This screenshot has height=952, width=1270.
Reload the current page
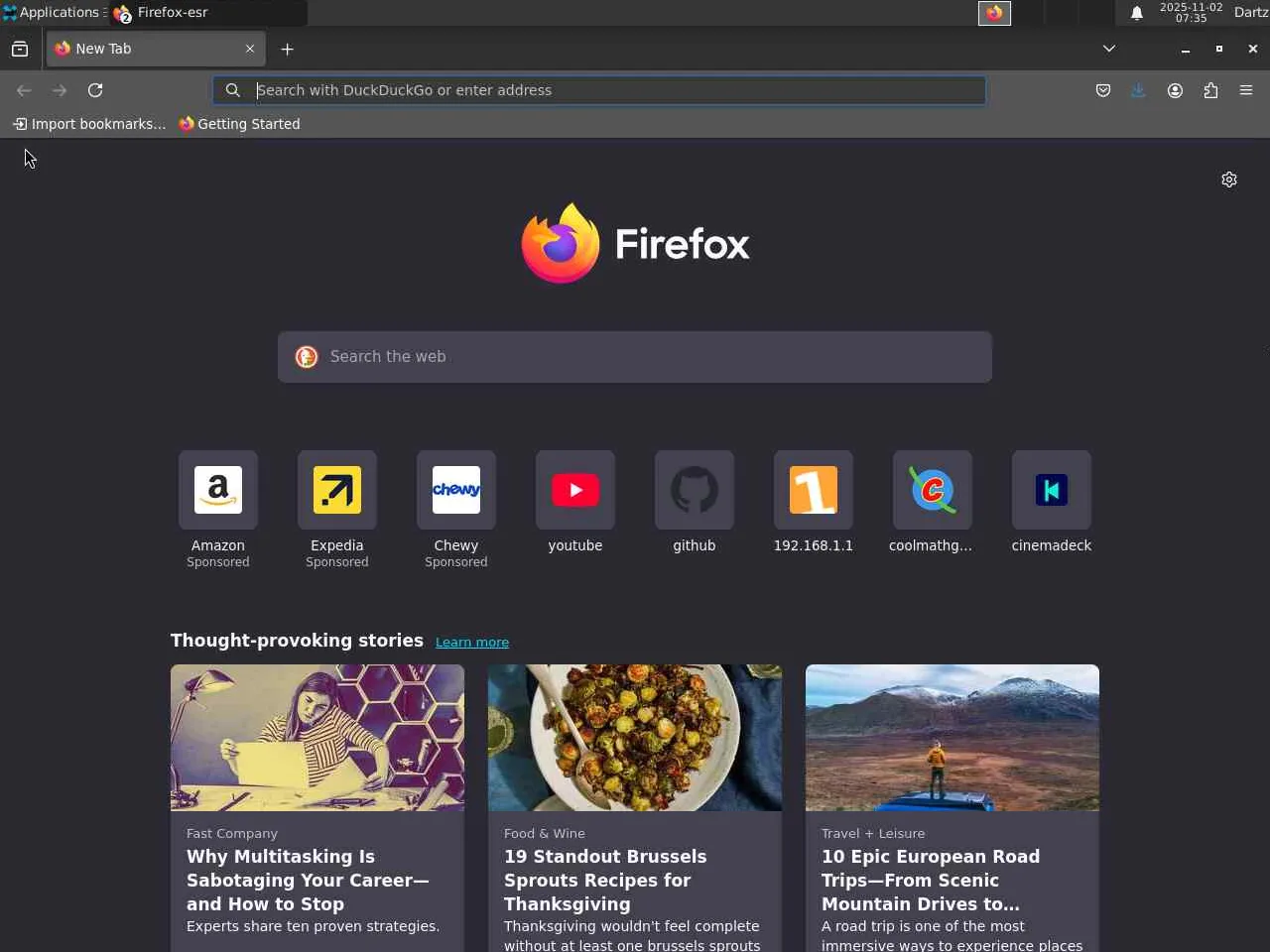(x=95, y=90)
